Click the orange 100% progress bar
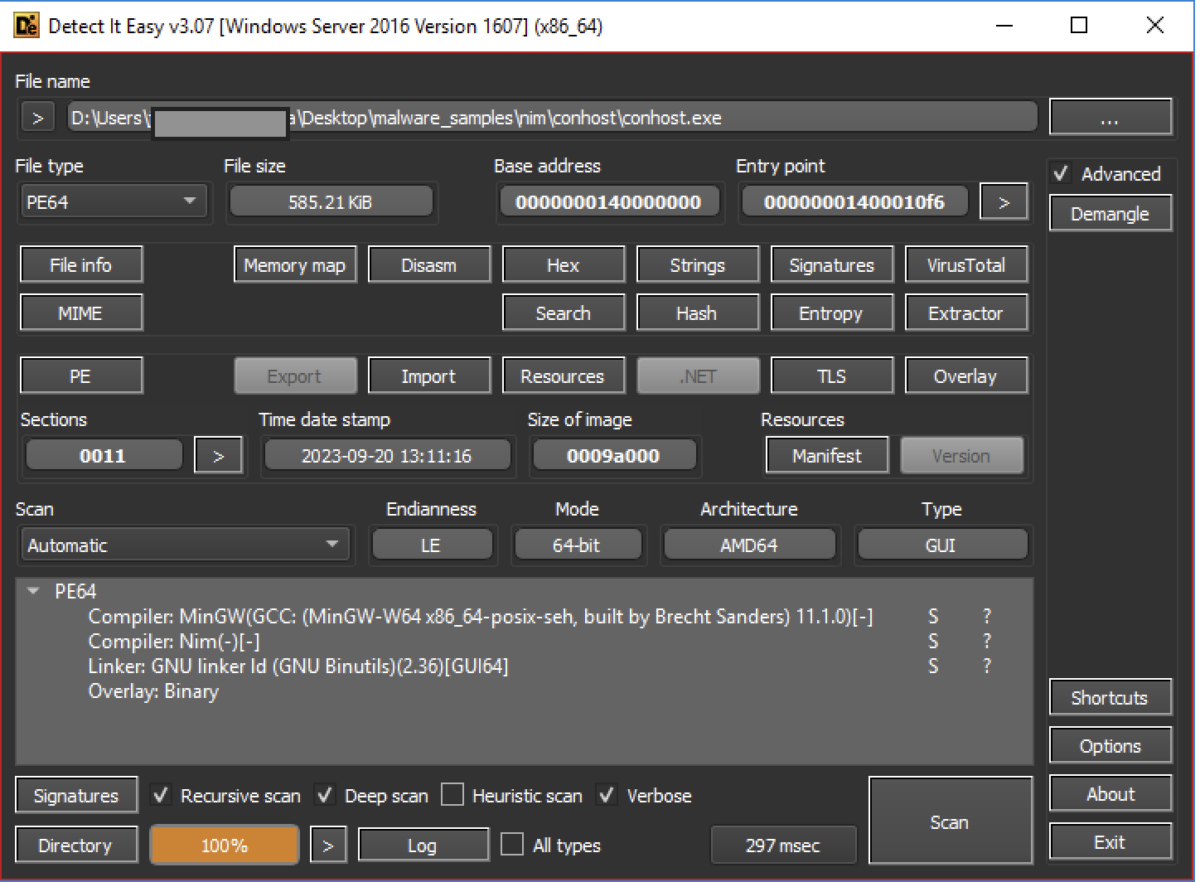Viewport: 1200px width, 882px height. [224, 845]
